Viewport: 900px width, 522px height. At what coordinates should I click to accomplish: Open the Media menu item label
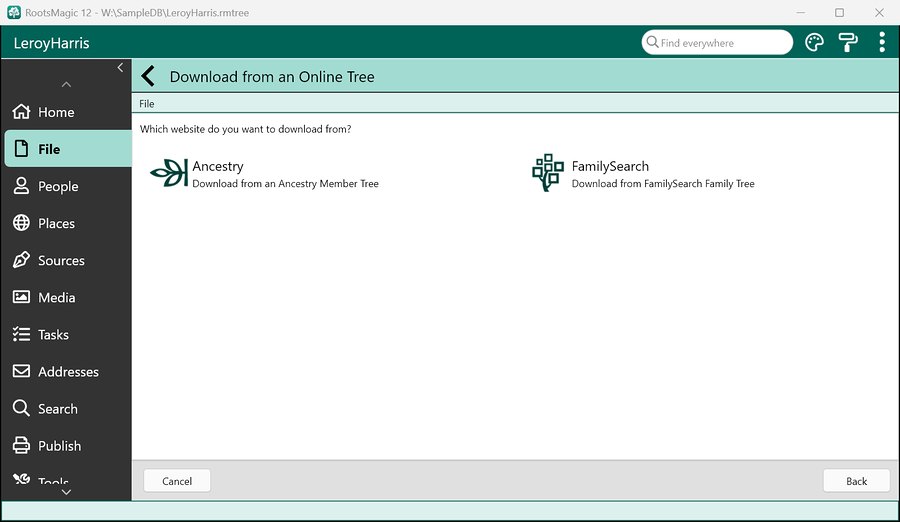click(57, 297)
